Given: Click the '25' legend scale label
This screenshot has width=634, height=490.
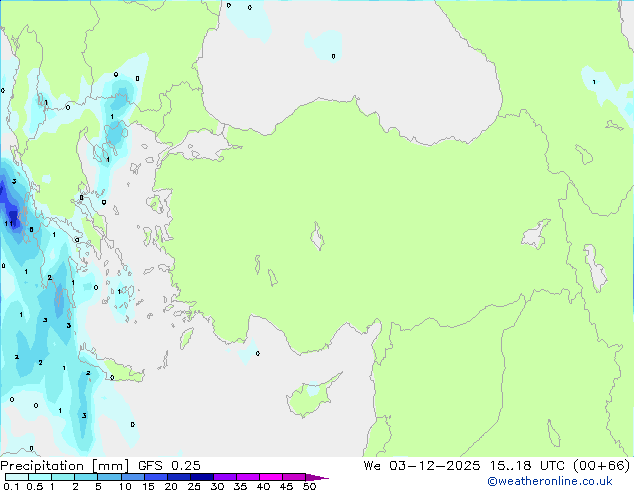Looking at the screenshot, I should click(x=194, y=486).
